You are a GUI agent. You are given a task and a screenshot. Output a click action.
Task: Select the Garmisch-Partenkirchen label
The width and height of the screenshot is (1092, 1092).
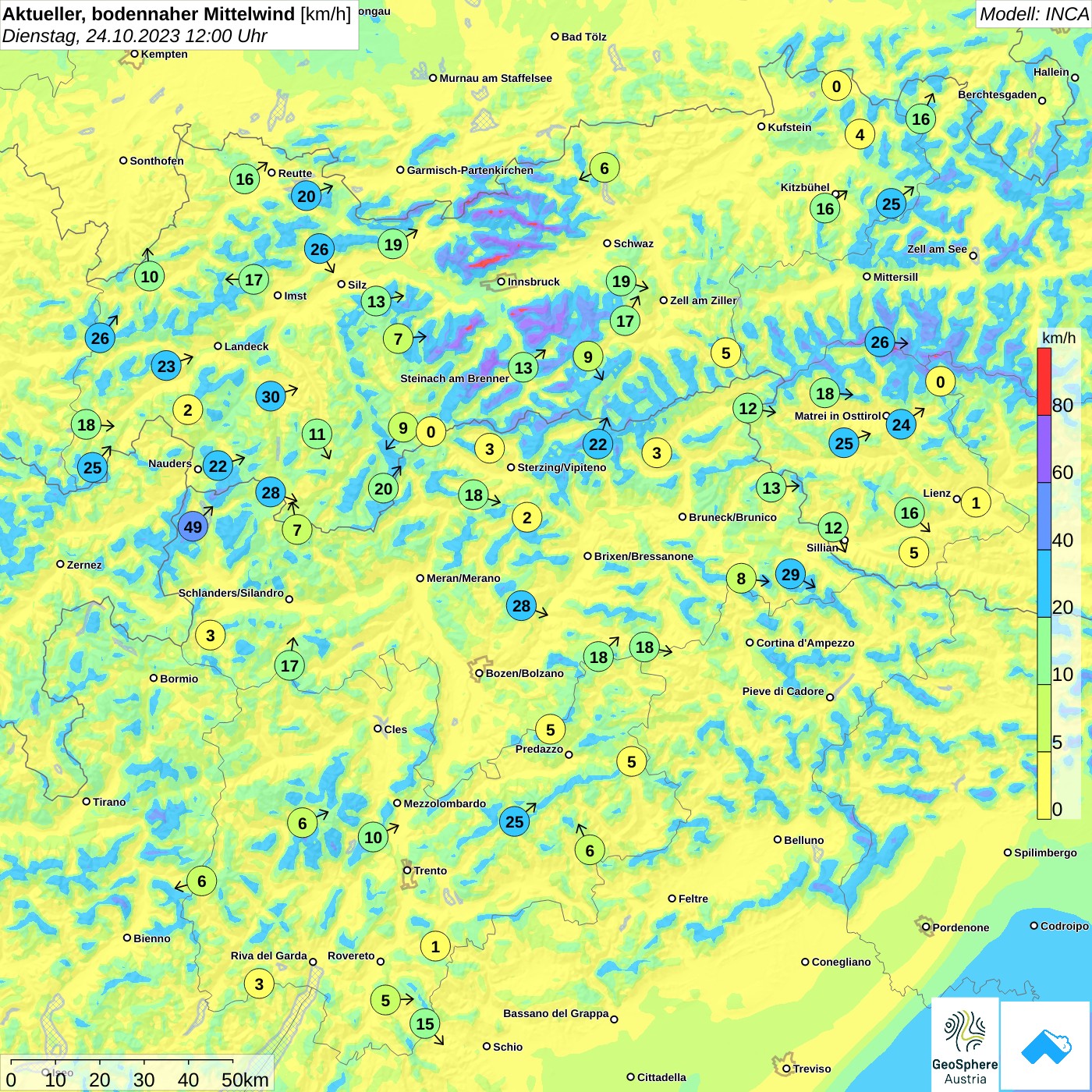pos(470,170)
